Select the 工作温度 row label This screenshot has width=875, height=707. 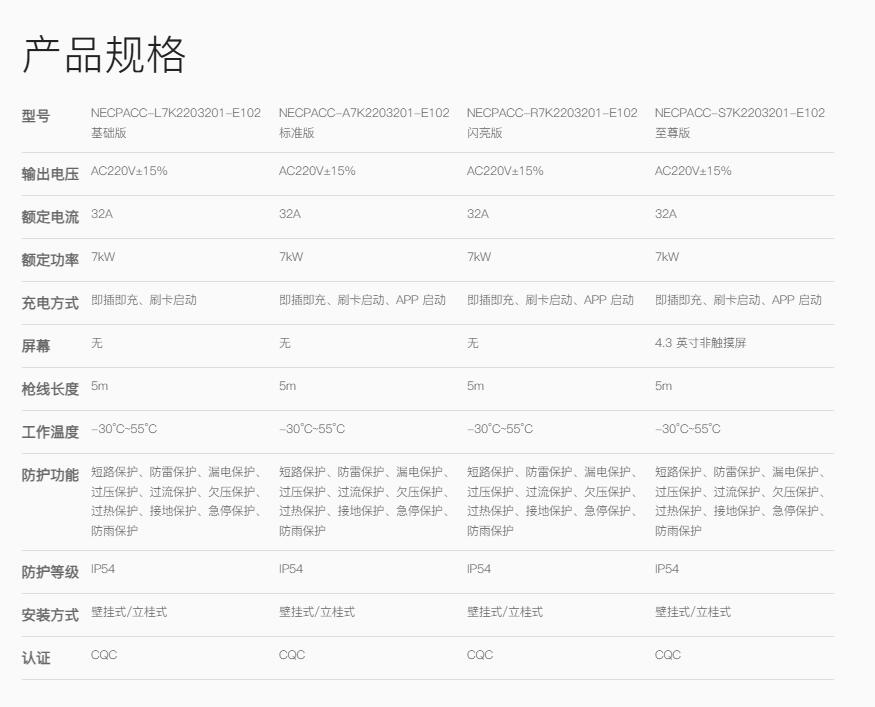[x=50, y=432]
